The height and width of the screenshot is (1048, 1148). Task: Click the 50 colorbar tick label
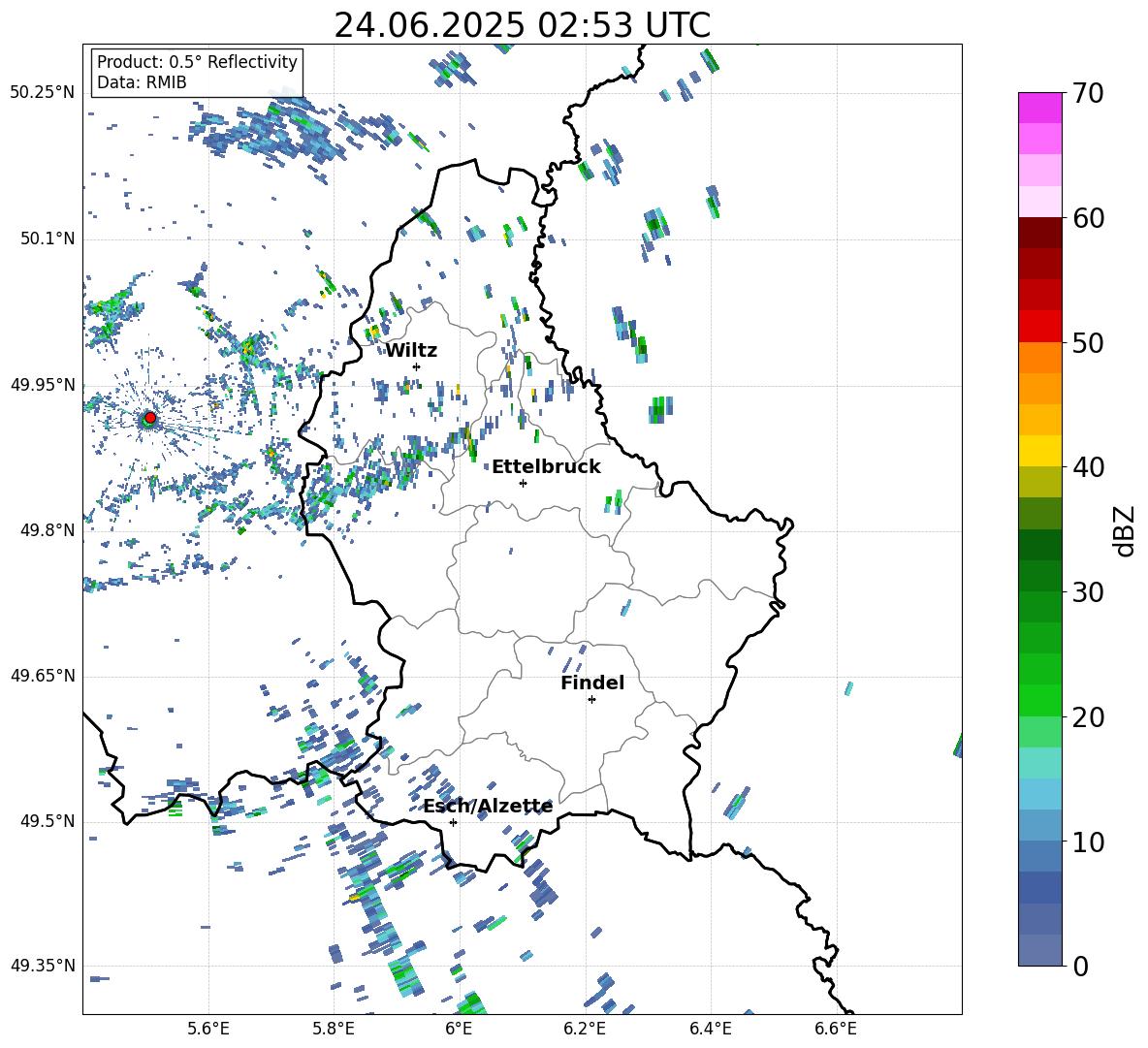click(1088, 342)
